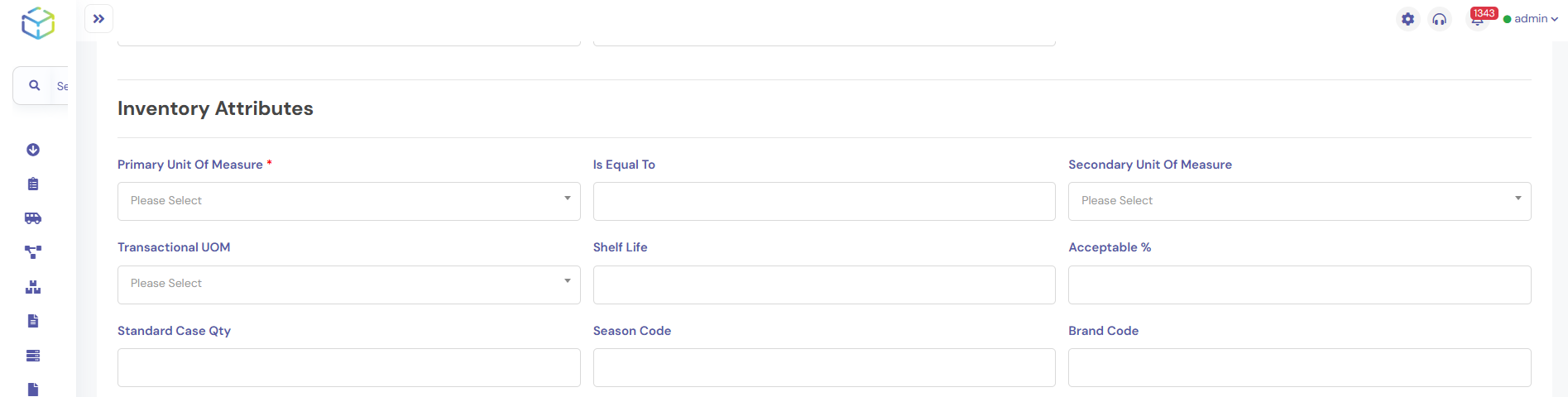
Task: Open the server rack sidebar menu
Action: click(x=33, y=356)
